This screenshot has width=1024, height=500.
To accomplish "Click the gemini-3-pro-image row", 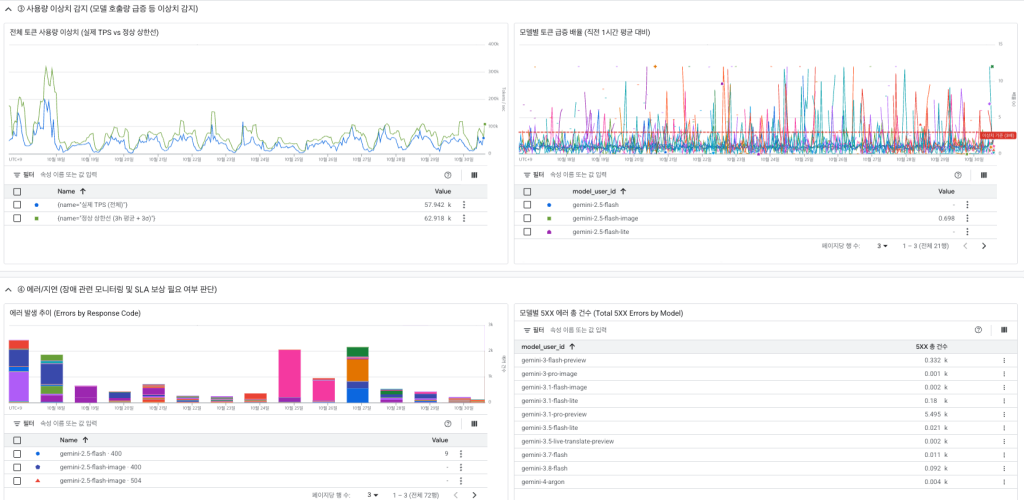I will click(x=765, y=373).
